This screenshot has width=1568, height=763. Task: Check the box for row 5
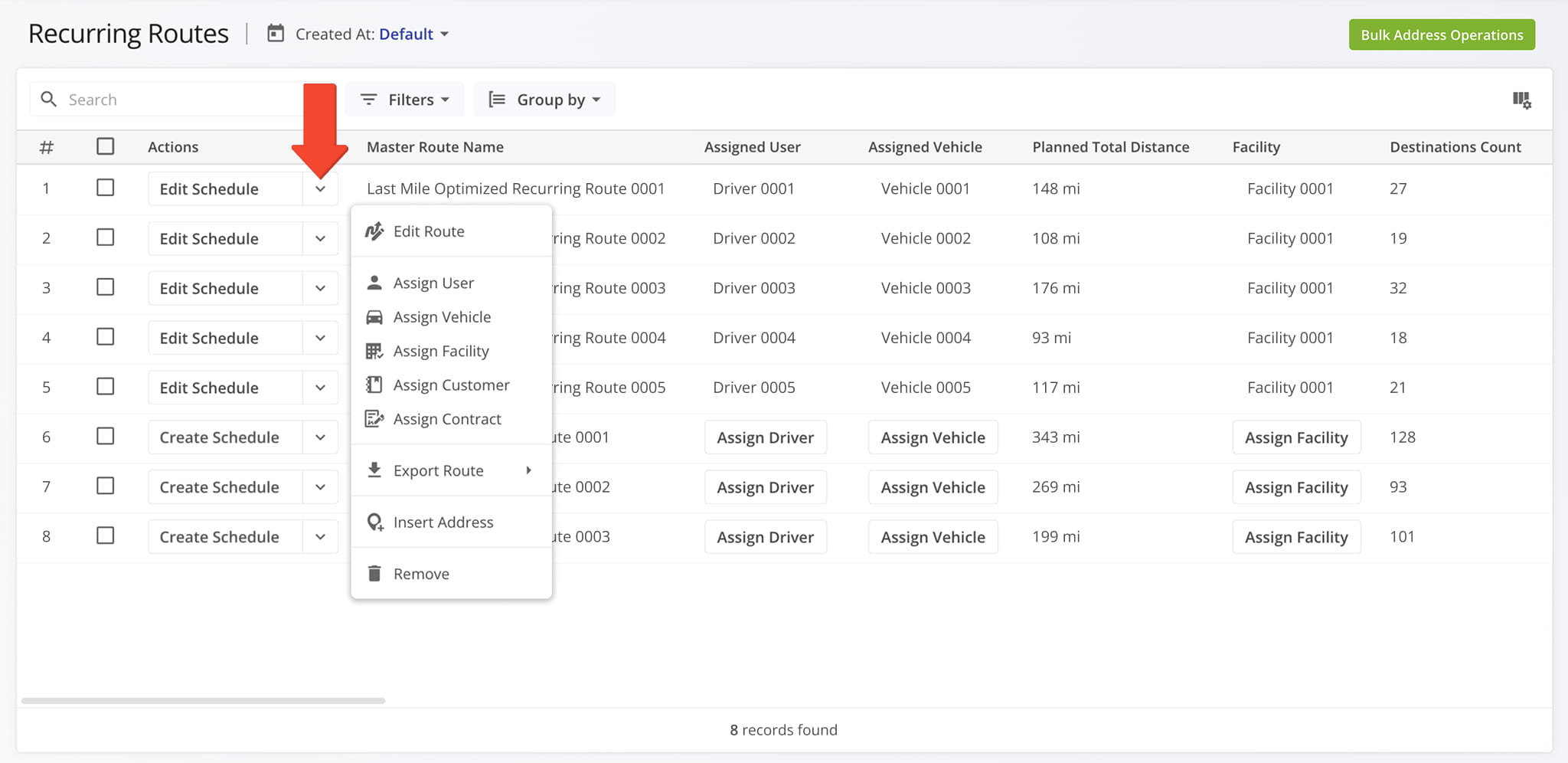[x=106, y=387]
